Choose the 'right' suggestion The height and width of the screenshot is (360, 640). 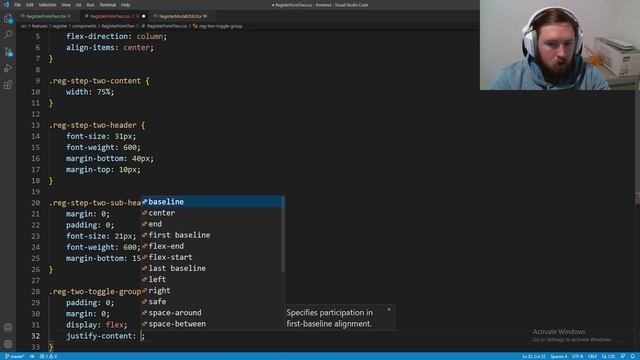coord(212,290)
